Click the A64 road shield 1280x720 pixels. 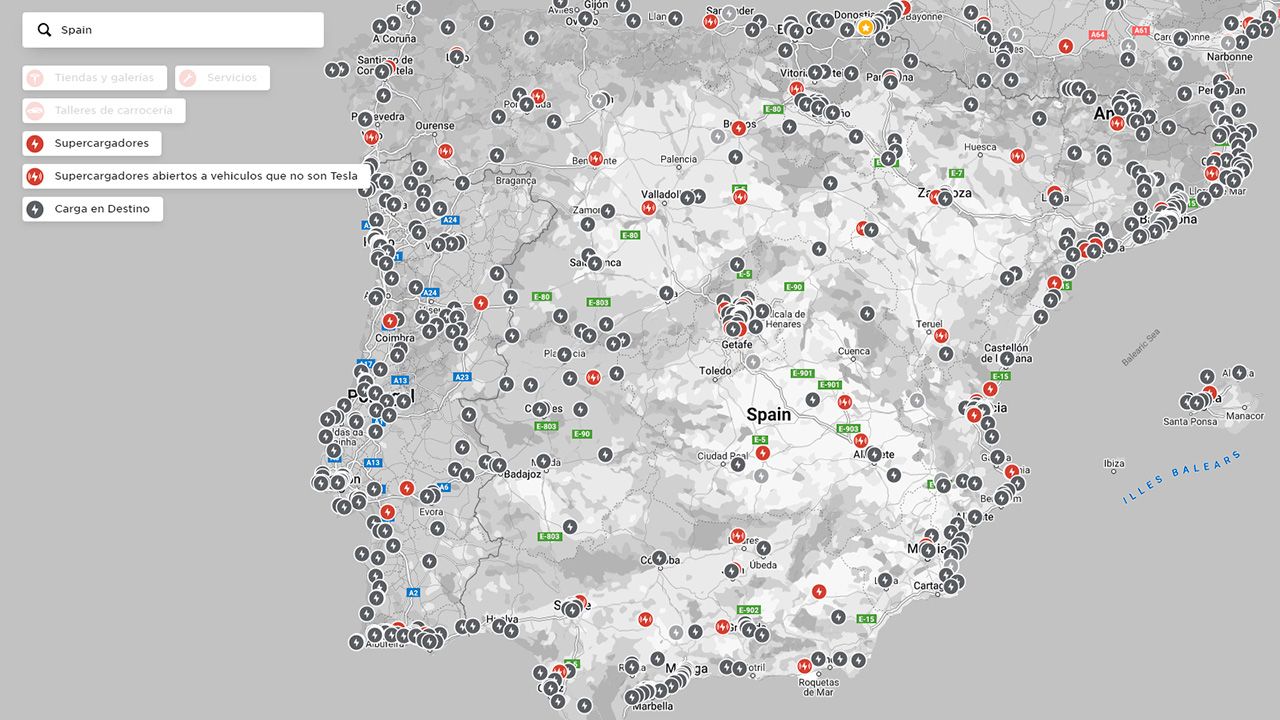pyautogui.click(x=1098, y=34)
